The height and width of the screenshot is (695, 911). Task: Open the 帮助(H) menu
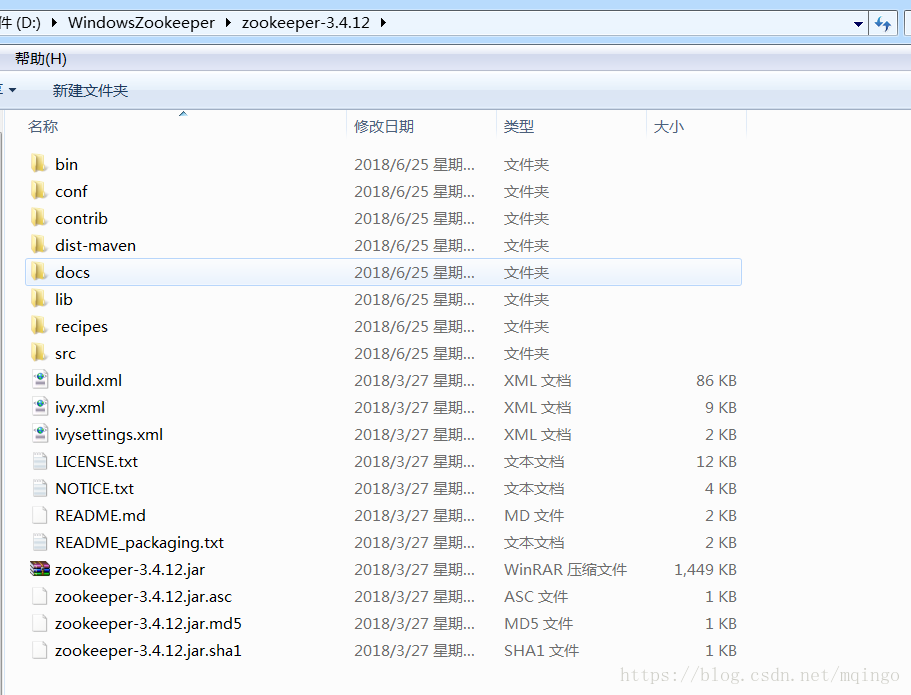click(41, 59)
